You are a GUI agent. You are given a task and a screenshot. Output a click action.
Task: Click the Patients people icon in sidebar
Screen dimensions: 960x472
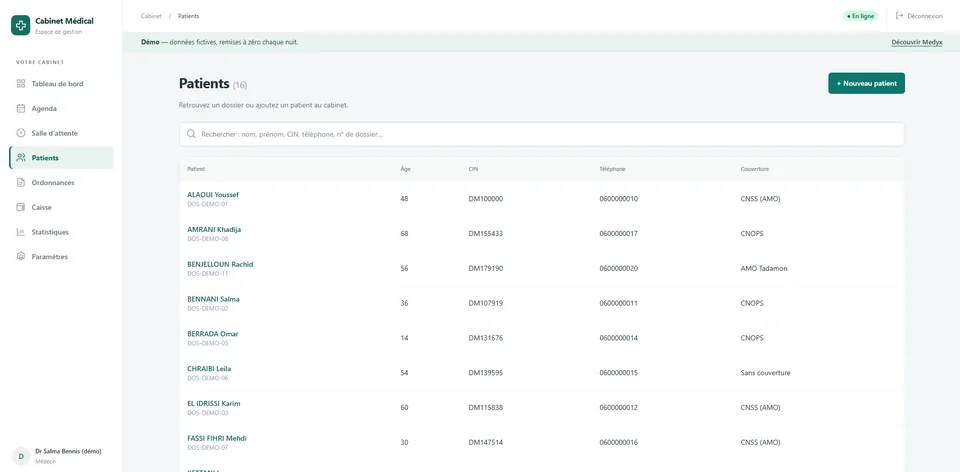tap(21, 158)
